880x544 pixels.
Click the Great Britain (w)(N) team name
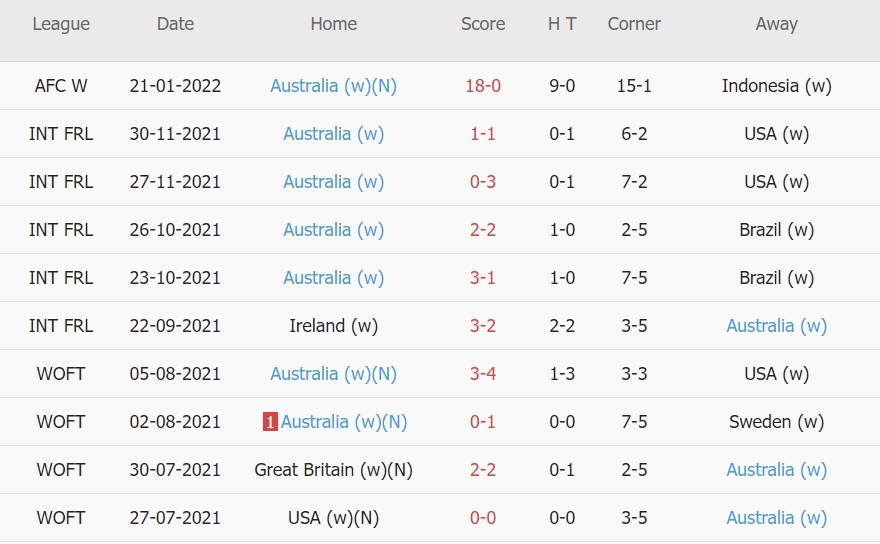coord(333,470)
